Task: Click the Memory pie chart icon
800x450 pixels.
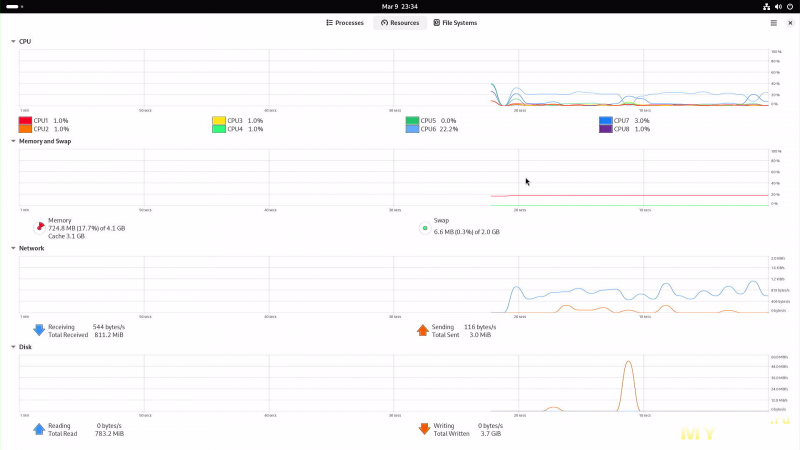Action: point(39,226)
